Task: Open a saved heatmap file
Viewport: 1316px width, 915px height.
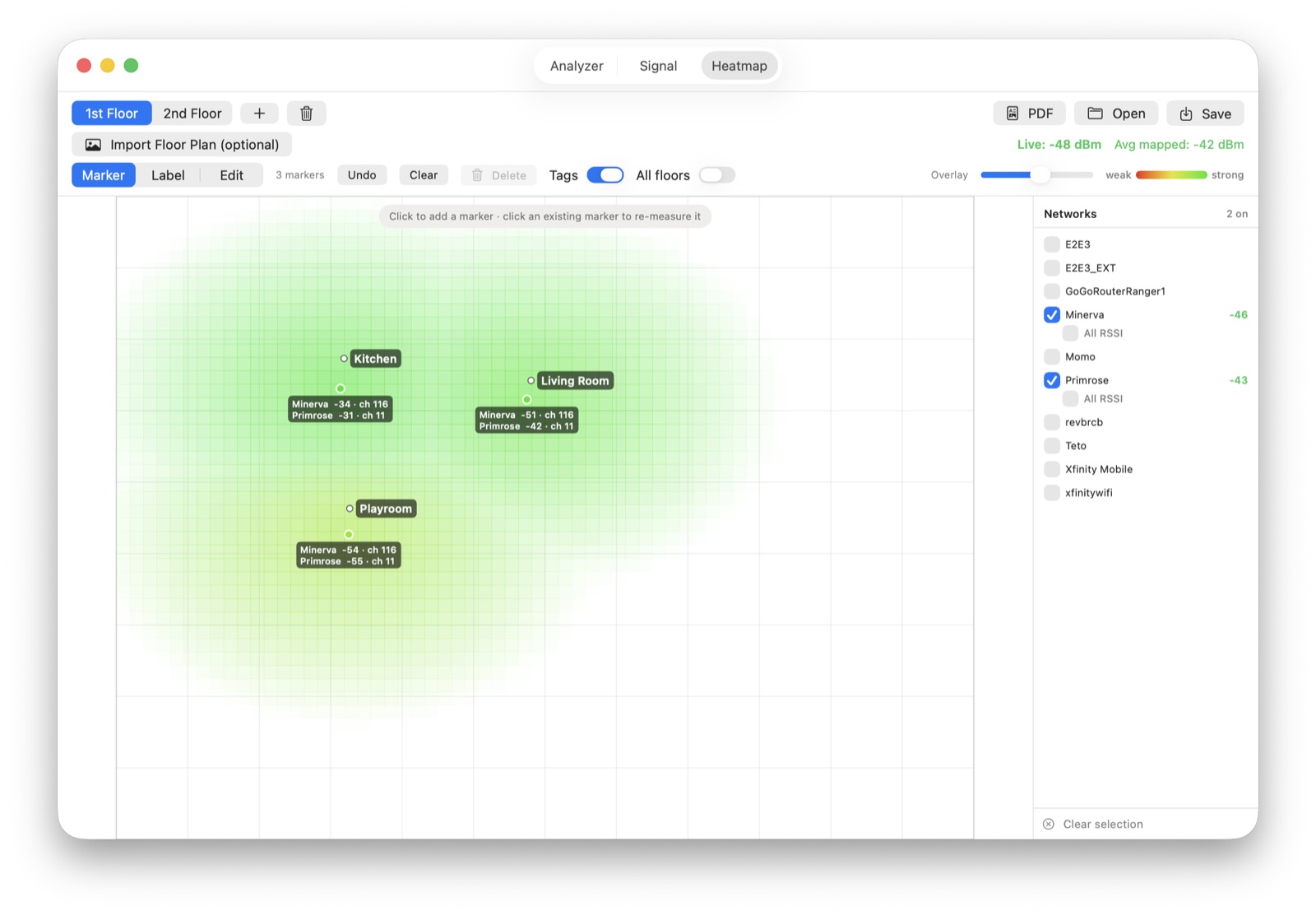Action: pos(1116,114)
